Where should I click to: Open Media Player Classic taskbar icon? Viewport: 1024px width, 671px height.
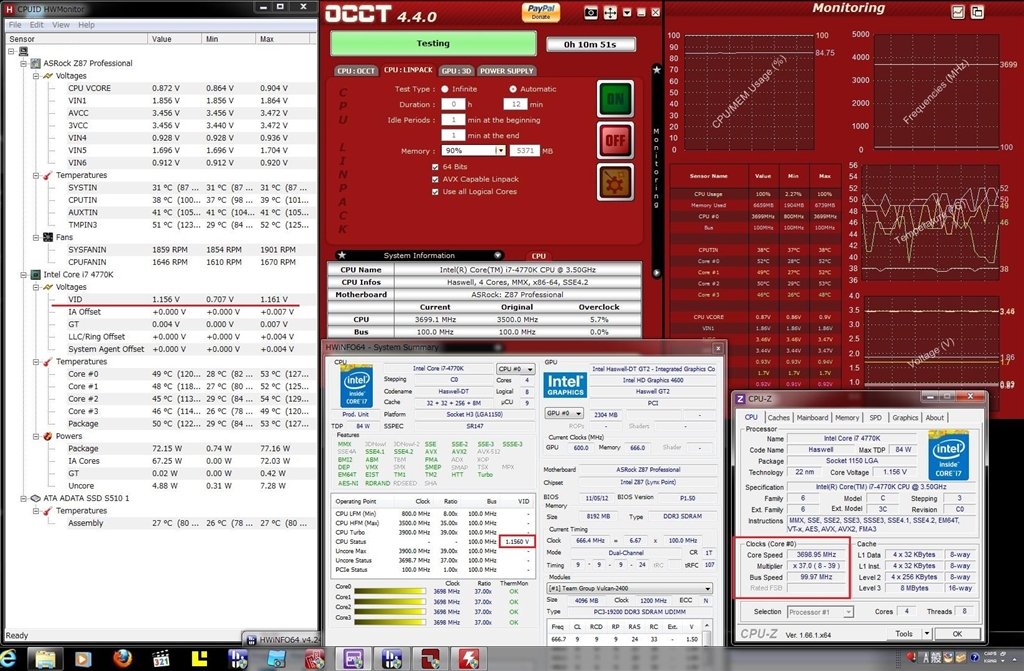[161, 659]
